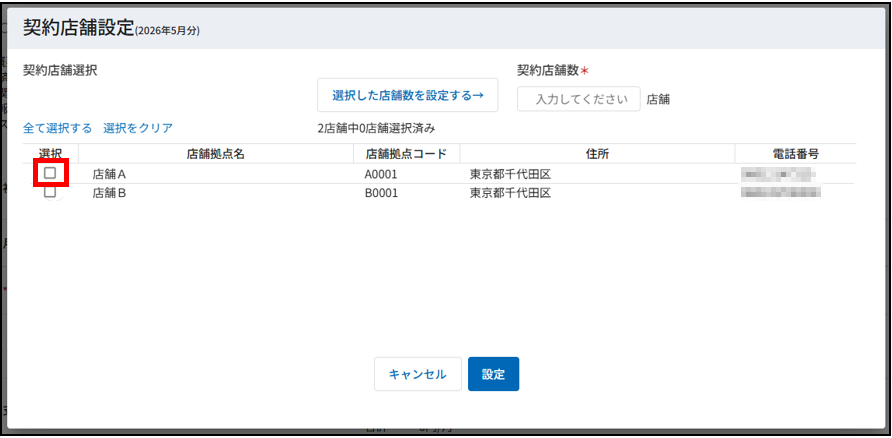Click the キャンセル button
Image resolution: width=892 pixels, height=438 pixels.
[x=417, y=374]
